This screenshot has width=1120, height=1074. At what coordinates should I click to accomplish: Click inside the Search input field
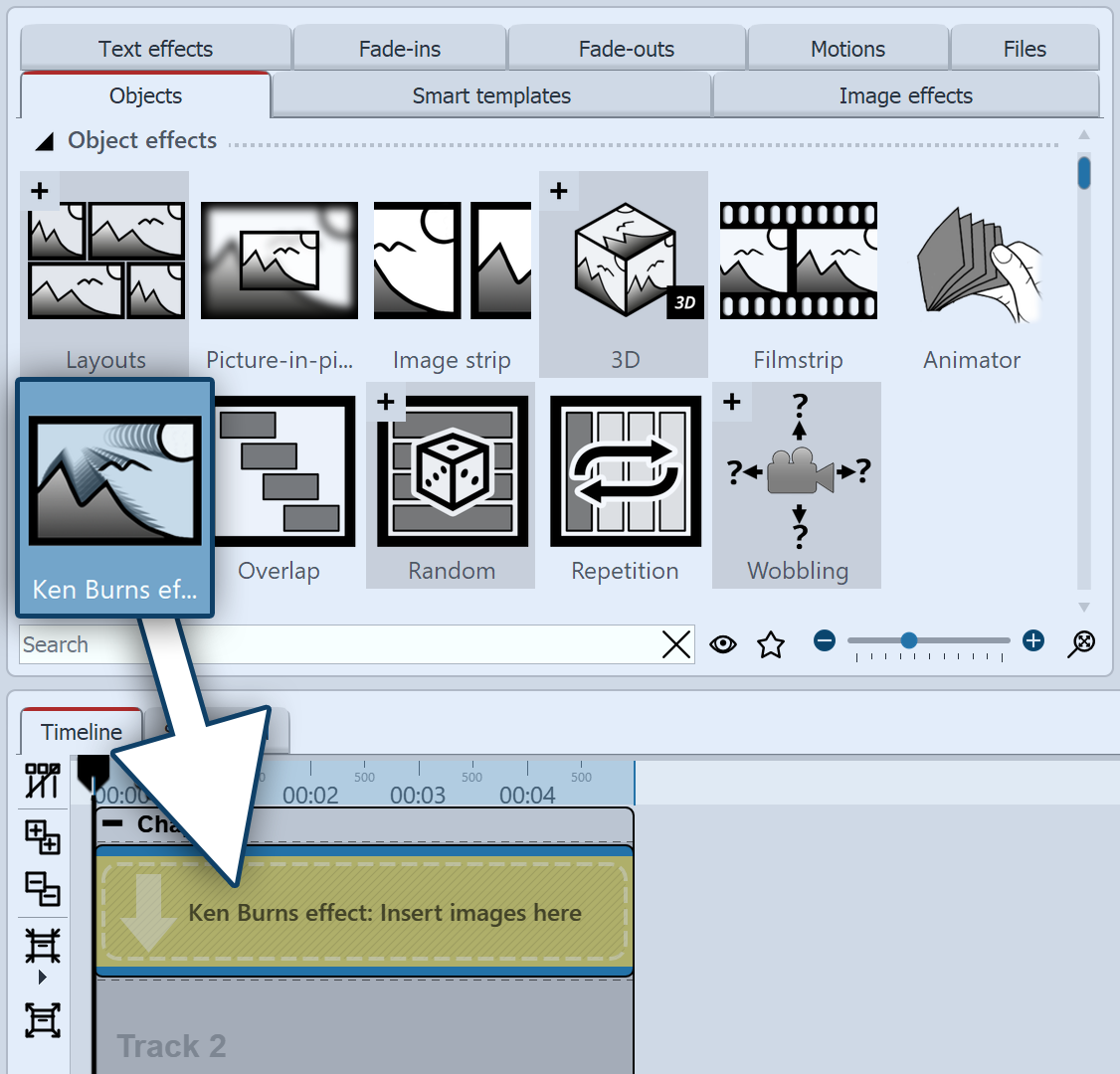(x=298, y=644)
